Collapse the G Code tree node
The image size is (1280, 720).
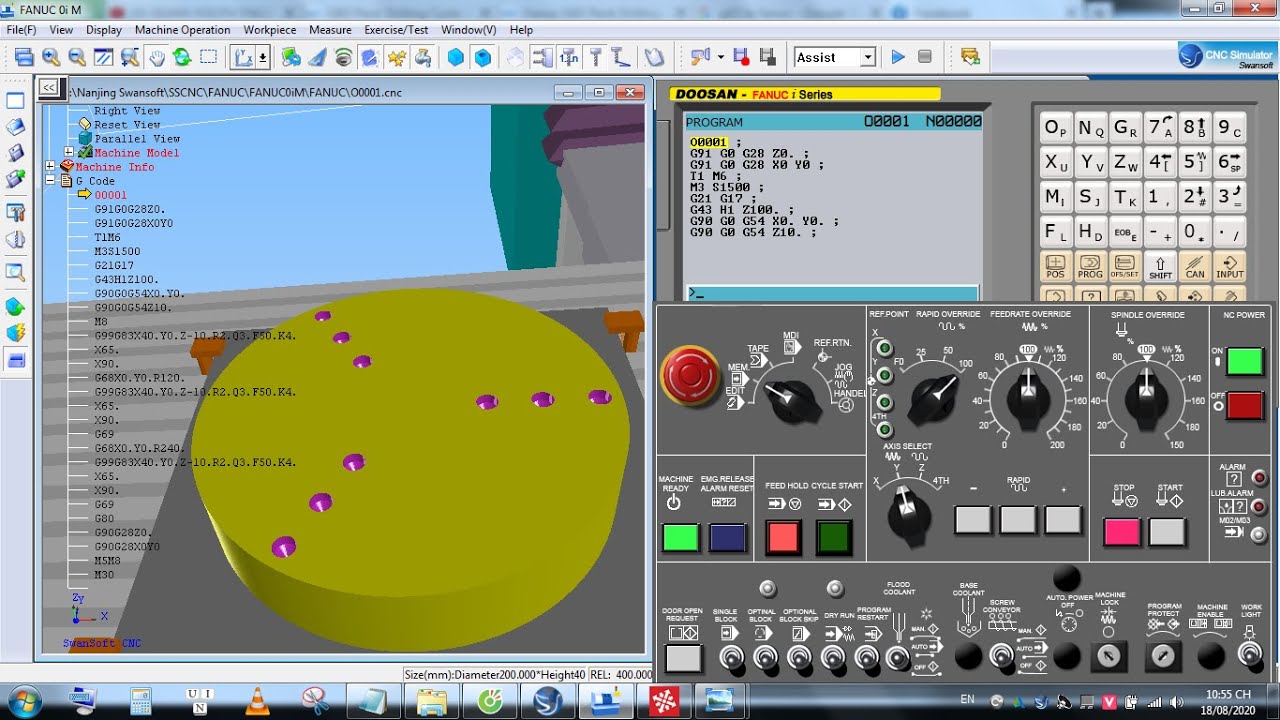[x=50, y=181]
